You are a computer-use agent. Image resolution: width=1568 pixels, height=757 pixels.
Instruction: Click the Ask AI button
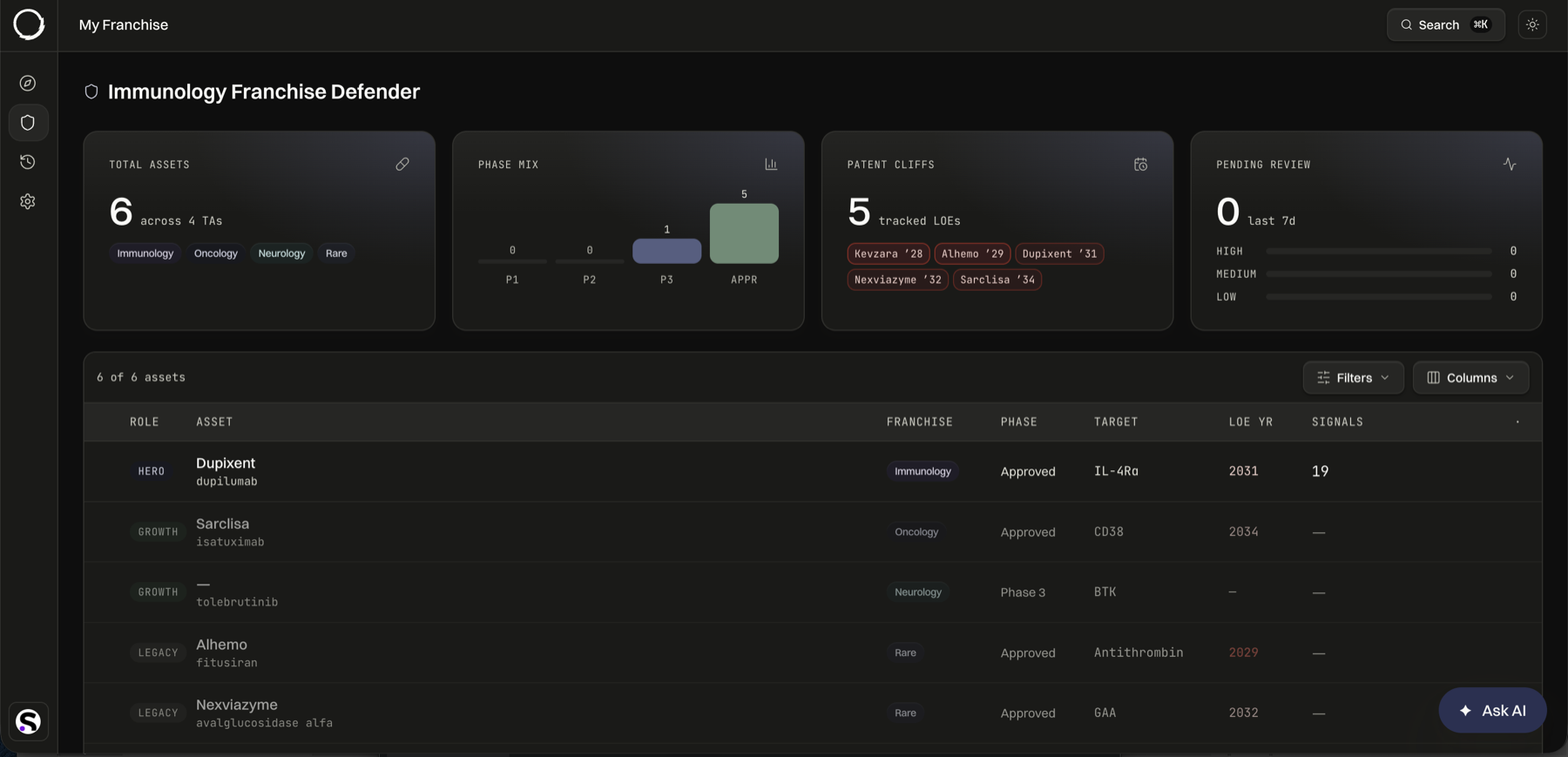pos(1492,710)
